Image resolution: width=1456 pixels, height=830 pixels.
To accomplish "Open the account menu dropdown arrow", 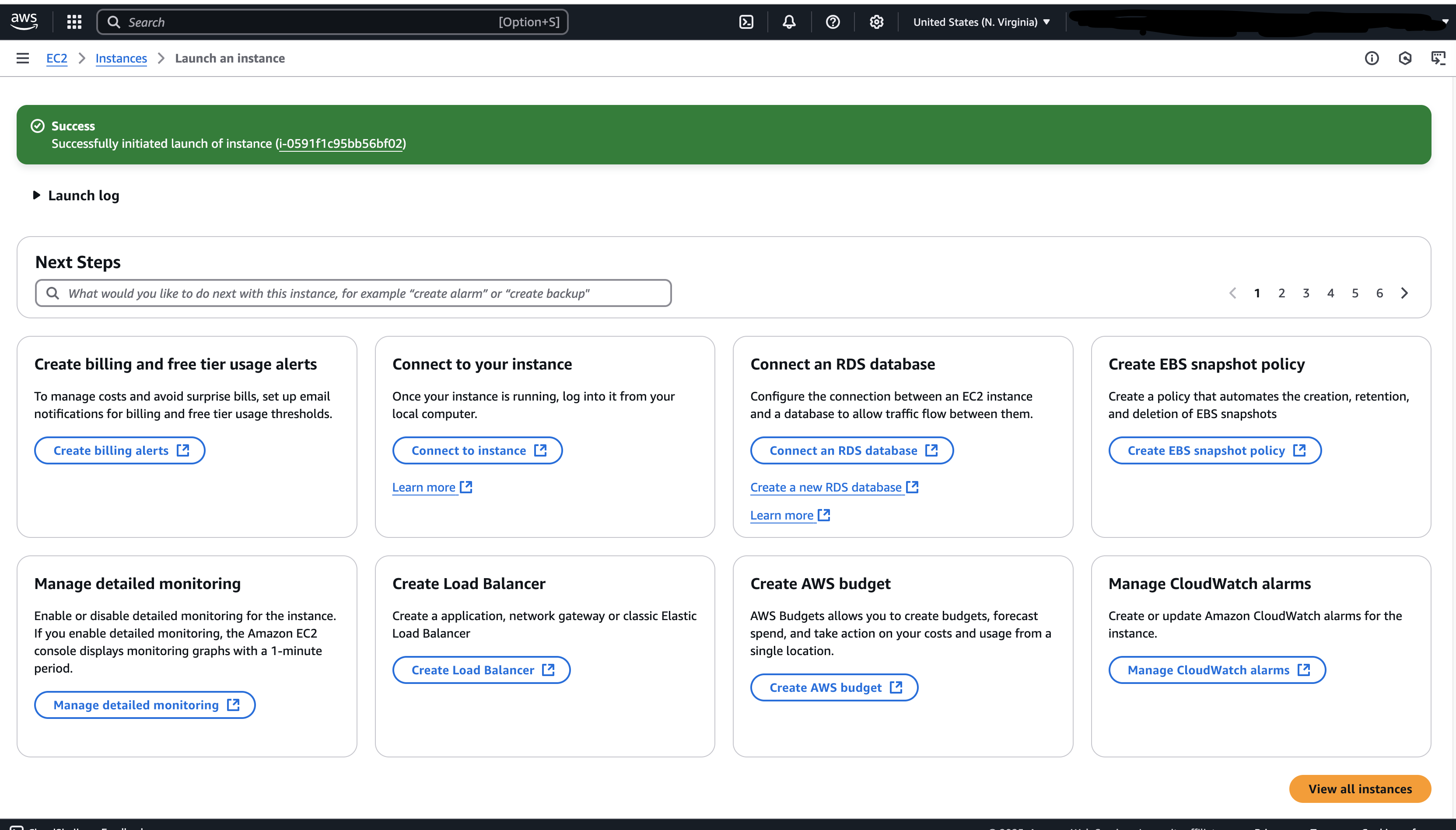I will click(1445, 22).
